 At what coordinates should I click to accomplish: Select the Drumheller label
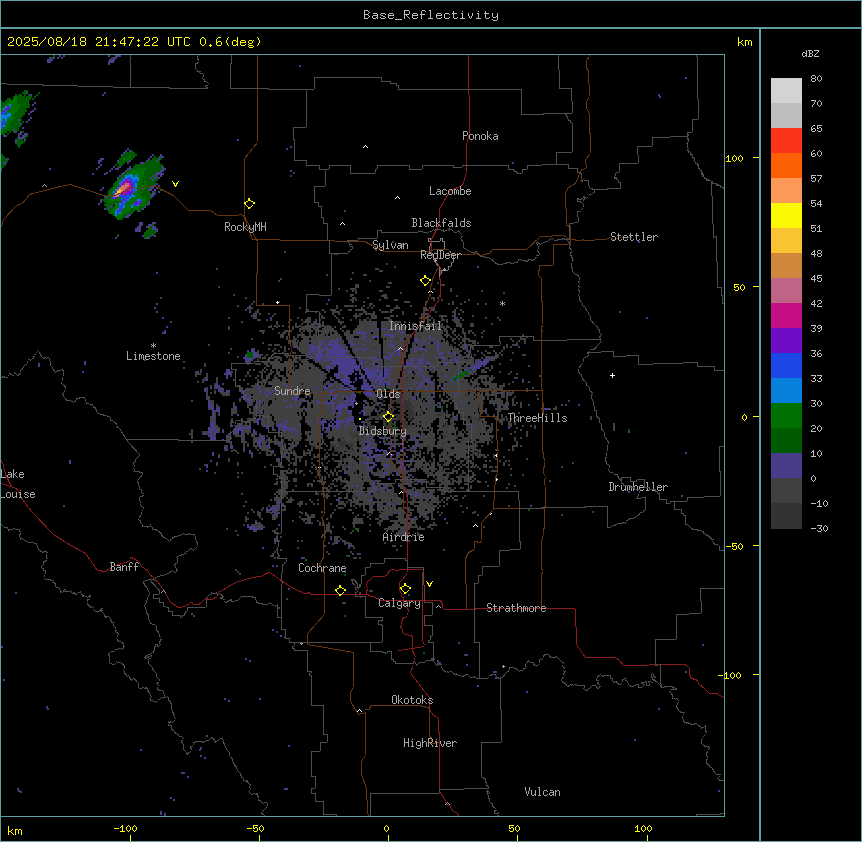coord(638,487)
